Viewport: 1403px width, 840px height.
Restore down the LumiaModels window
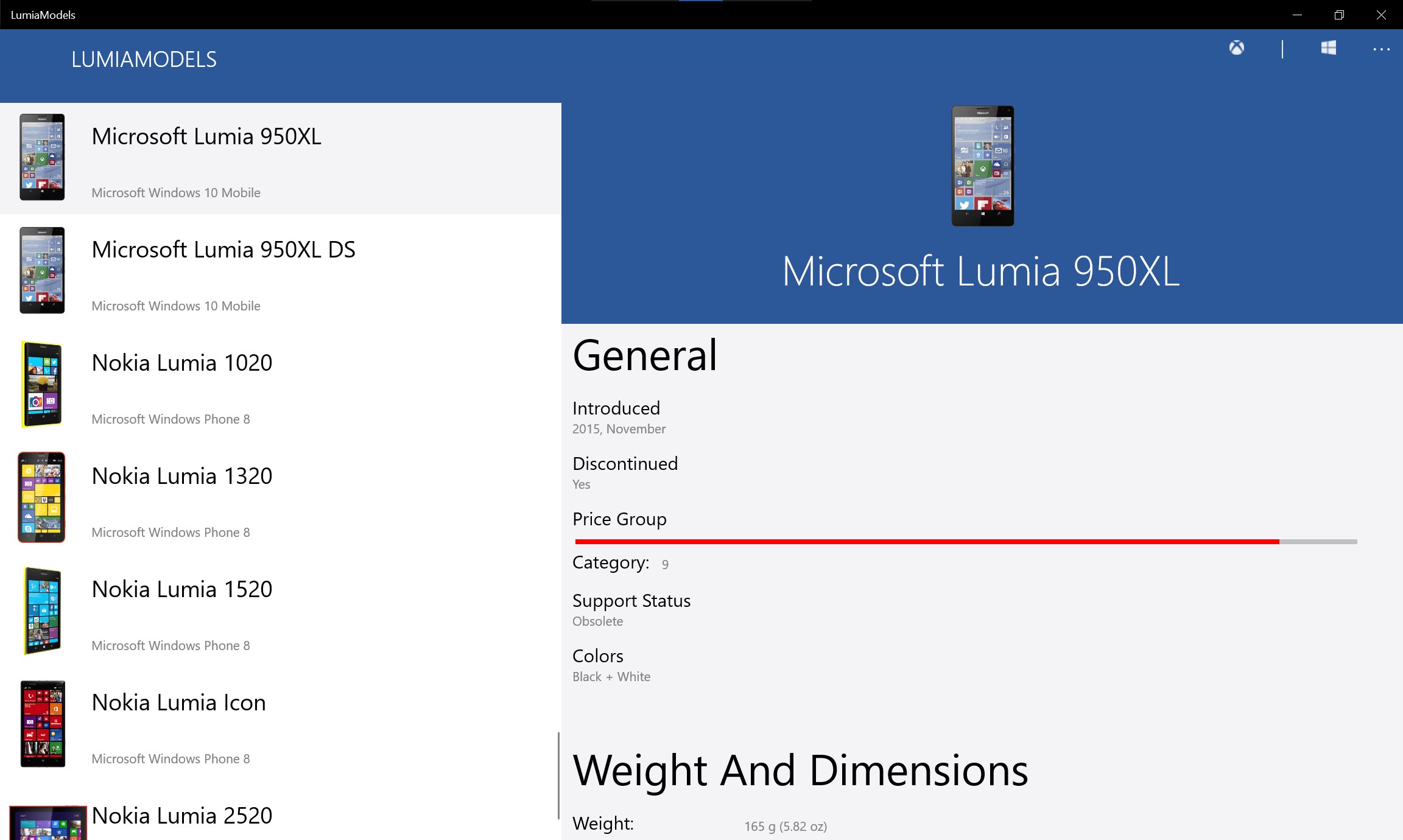[1339, 15]
